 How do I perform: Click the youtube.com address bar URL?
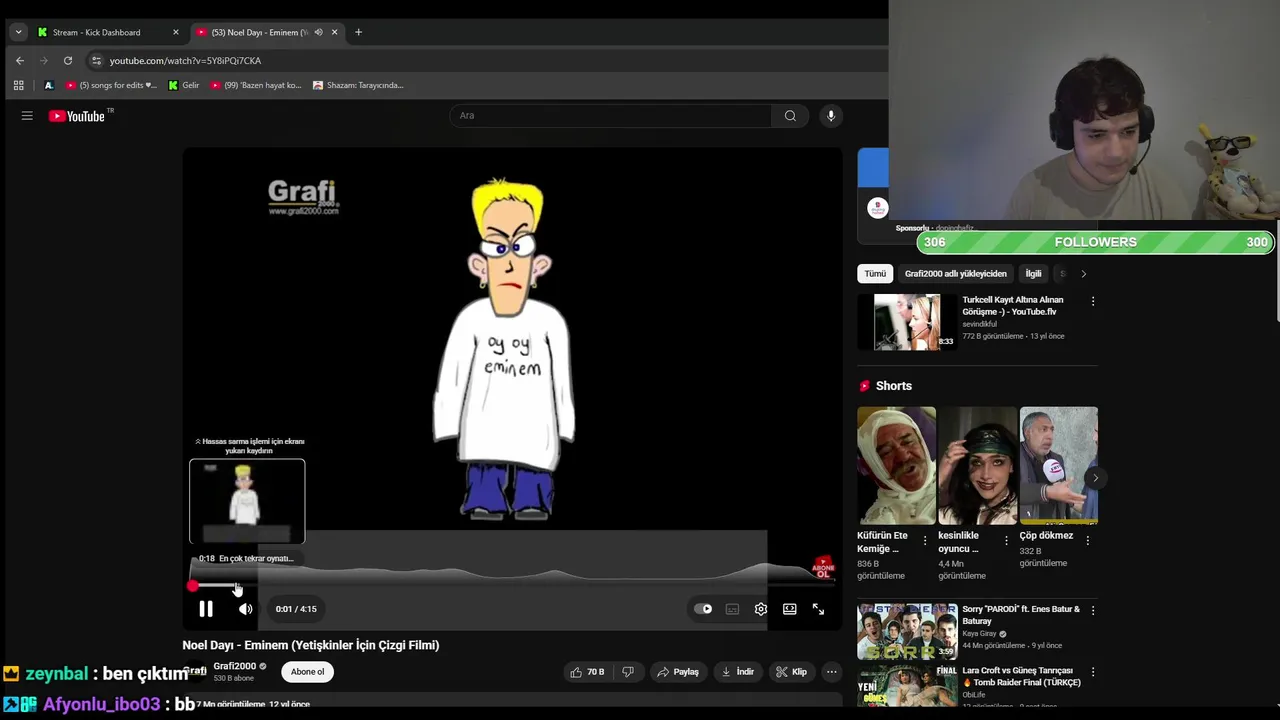[x=185, y=61]
